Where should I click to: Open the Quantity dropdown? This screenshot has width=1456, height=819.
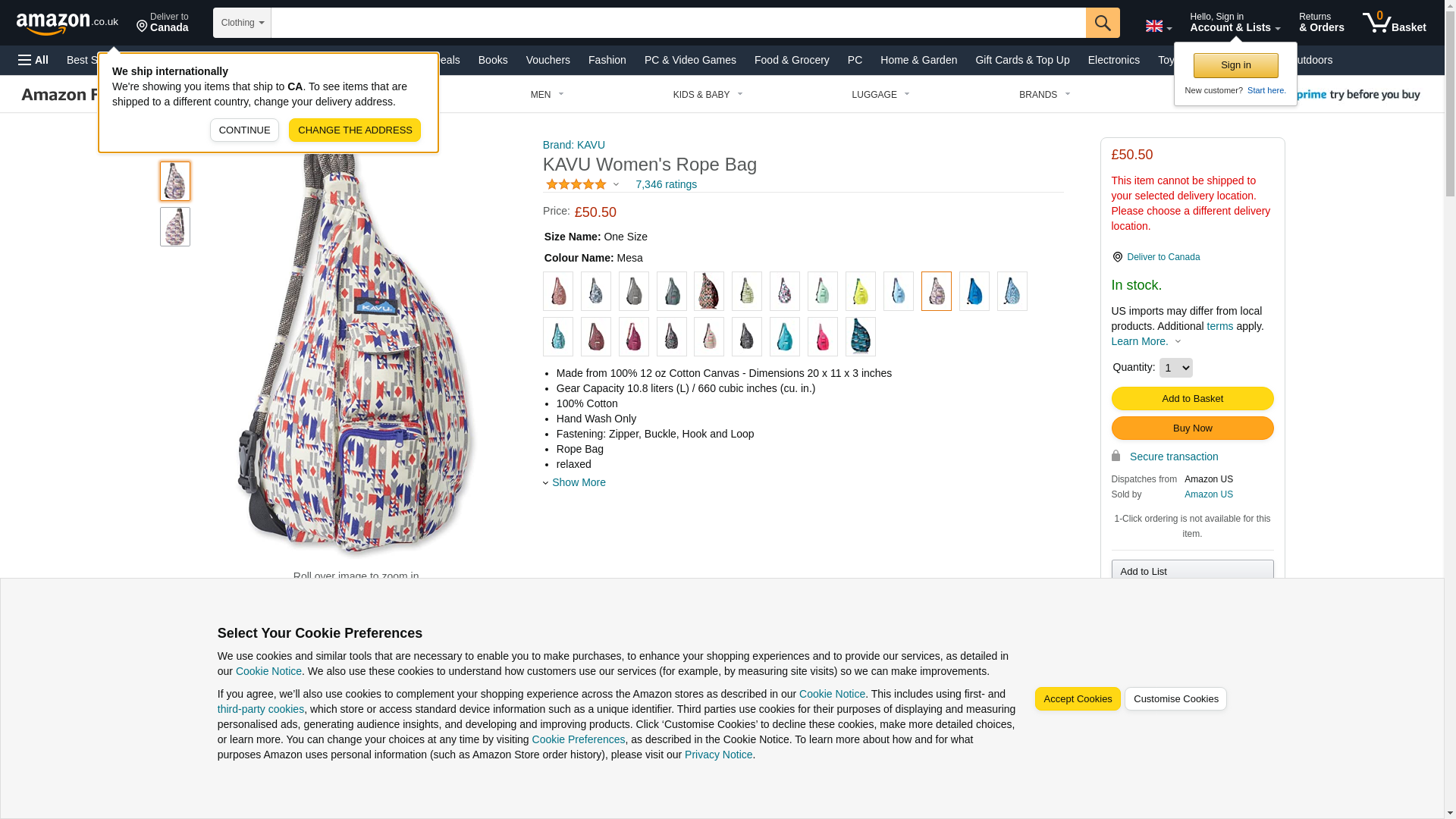coord(1175,368)
